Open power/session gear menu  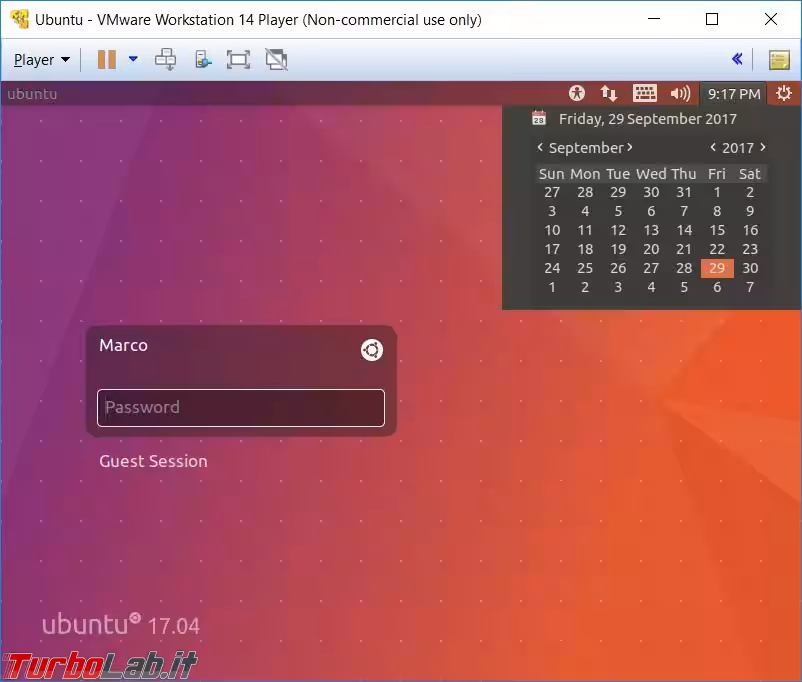[x=784, y=94]
